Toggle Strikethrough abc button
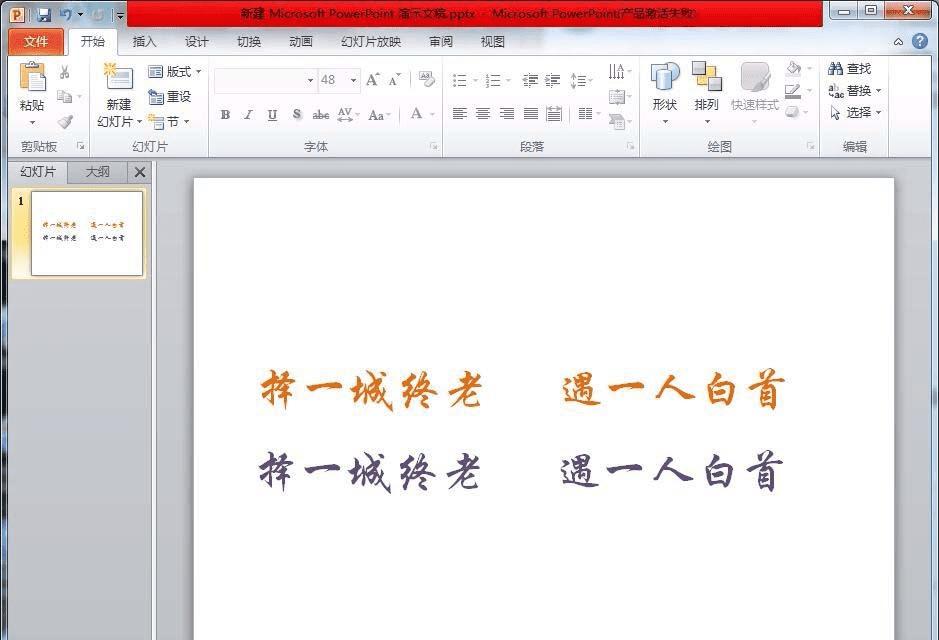Viewport: 939px width, 640px height. click(x=320, y=114)
